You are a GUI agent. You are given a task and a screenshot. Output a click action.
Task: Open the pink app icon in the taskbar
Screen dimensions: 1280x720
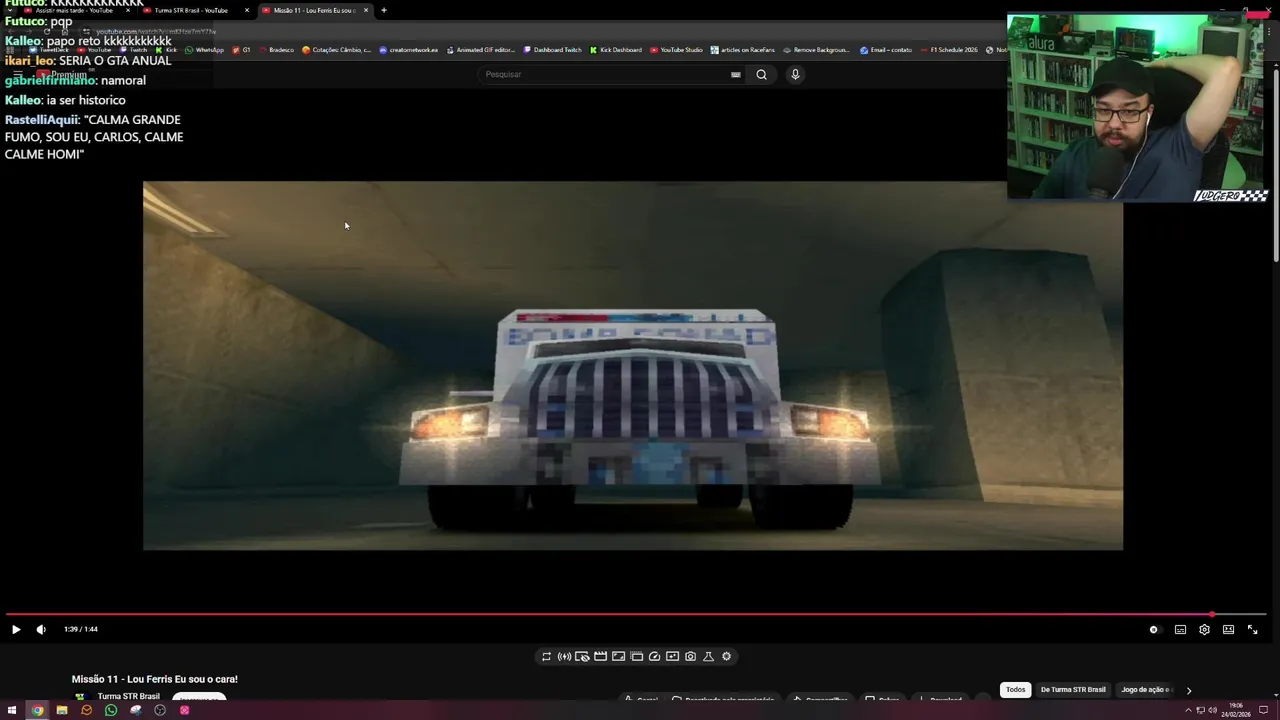click(185, 710)
